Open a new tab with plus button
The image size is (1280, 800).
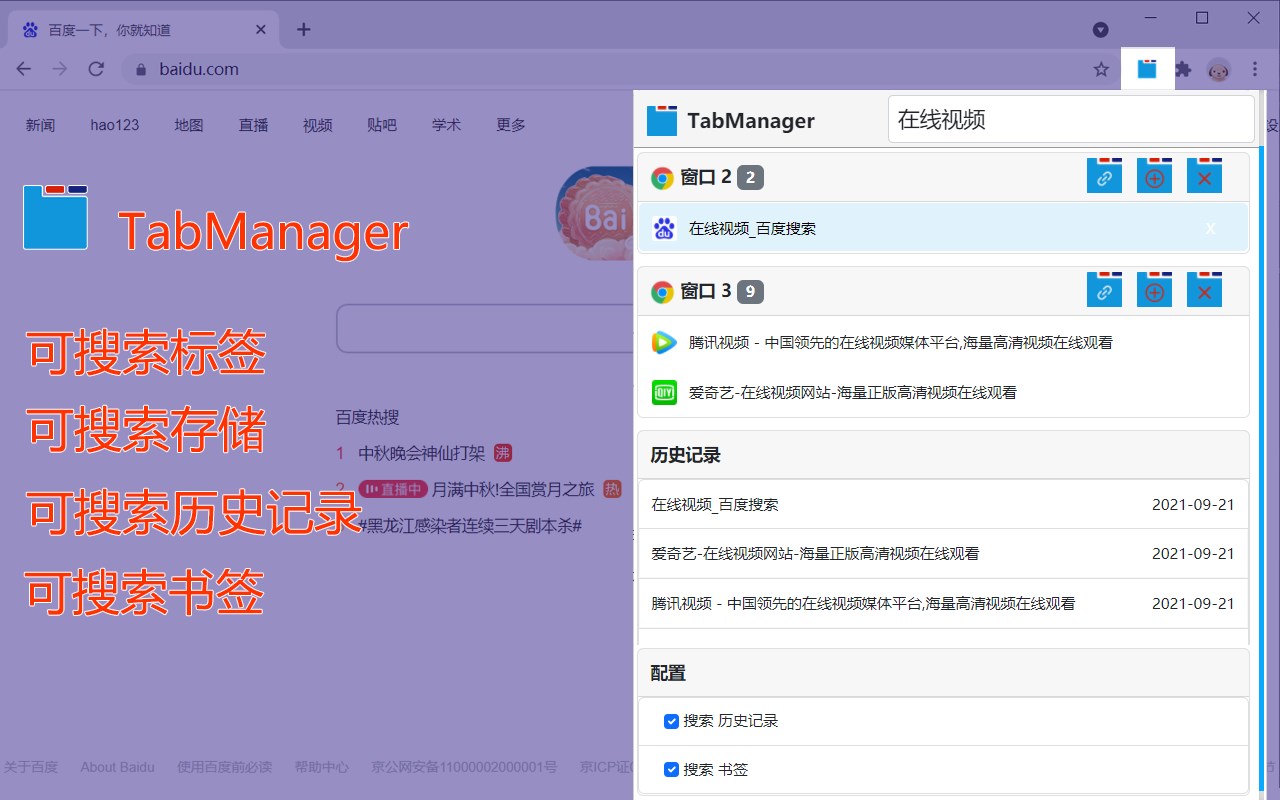pyautogui.click(x=304, y=29)
